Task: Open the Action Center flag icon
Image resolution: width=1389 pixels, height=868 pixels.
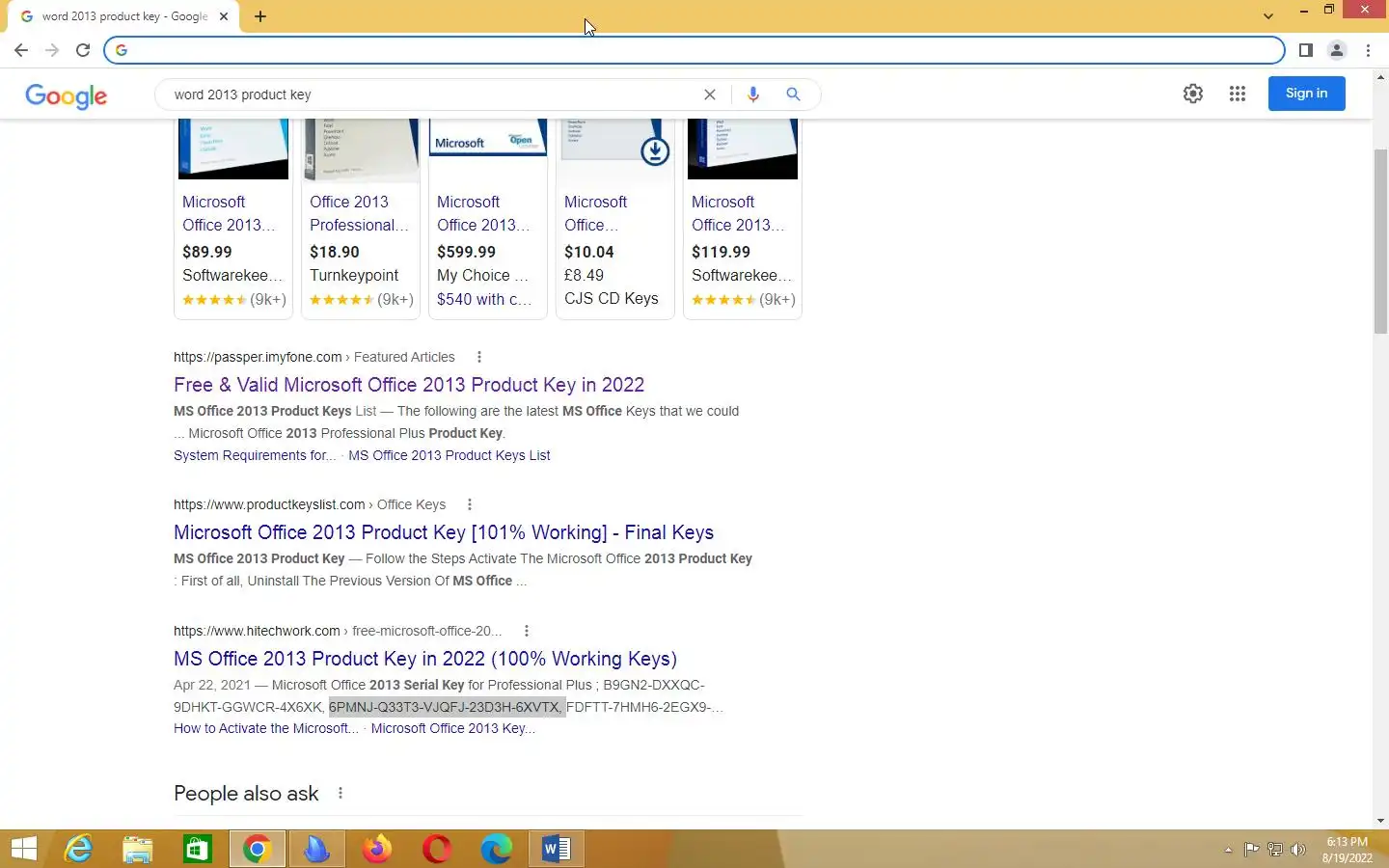Action: tap(1251, 850)
